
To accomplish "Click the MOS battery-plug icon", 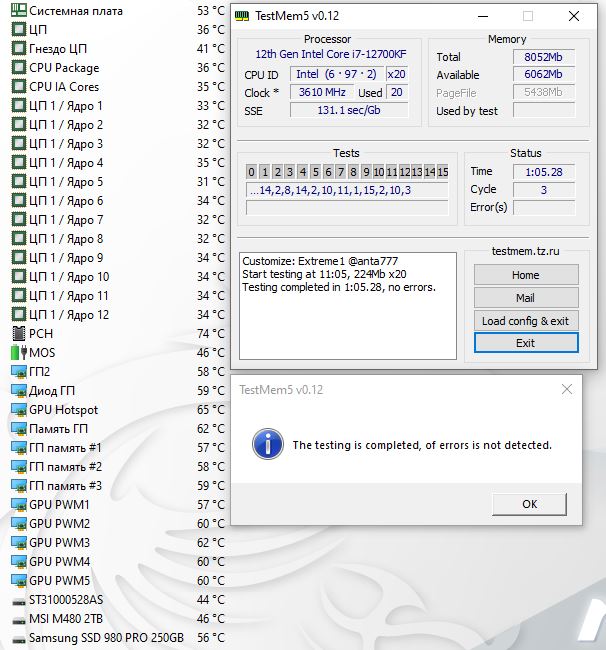I will click(19, 353).
